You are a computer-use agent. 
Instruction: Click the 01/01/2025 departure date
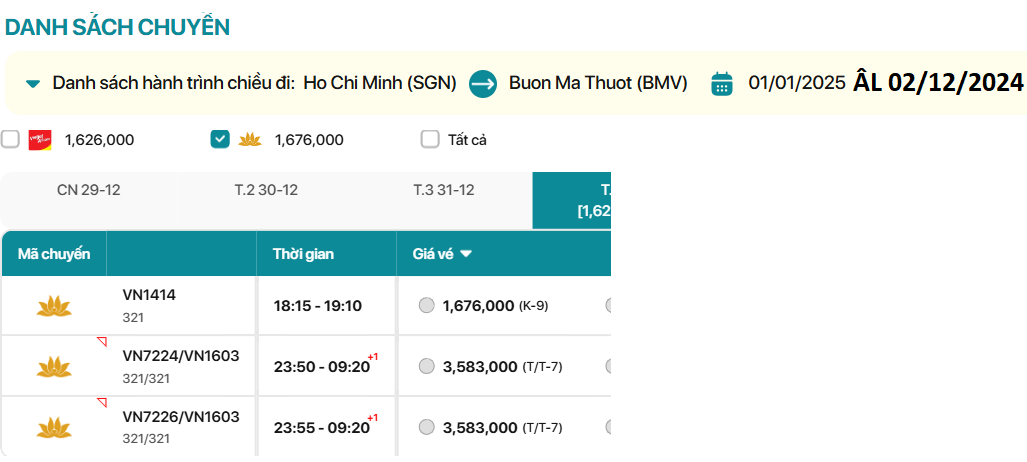point(797,83)
